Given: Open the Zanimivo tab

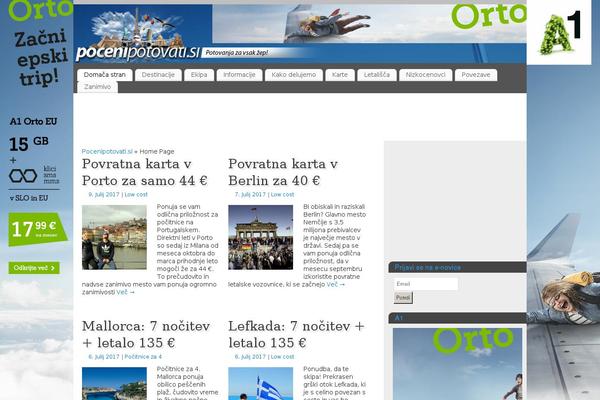Looking at the screenshot, I should [x=98, y=87].
